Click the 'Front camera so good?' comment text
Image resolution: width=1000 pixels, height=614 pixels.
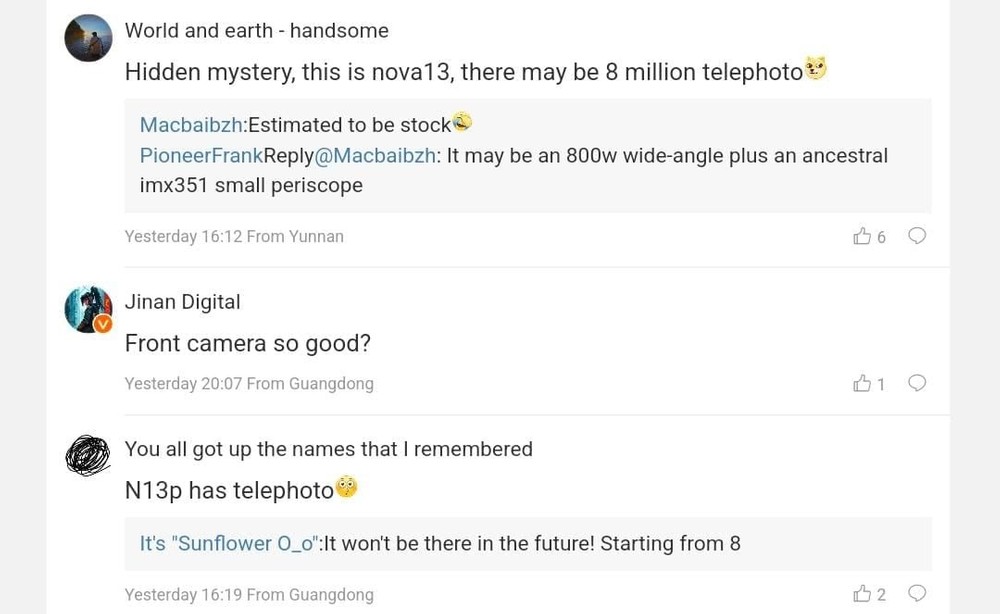tap(247, 343)
